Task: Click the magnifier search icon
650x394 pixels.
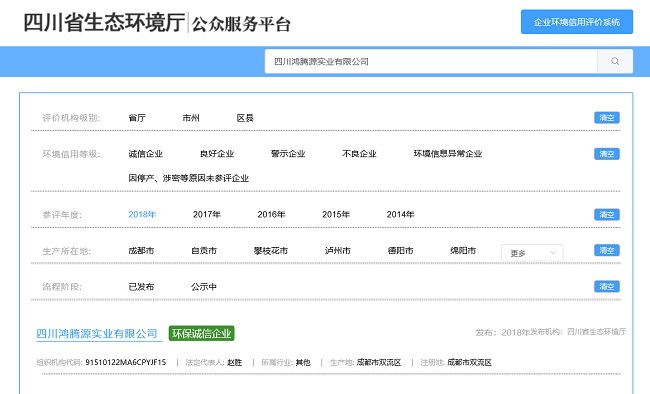Action: tap(615, 61)
